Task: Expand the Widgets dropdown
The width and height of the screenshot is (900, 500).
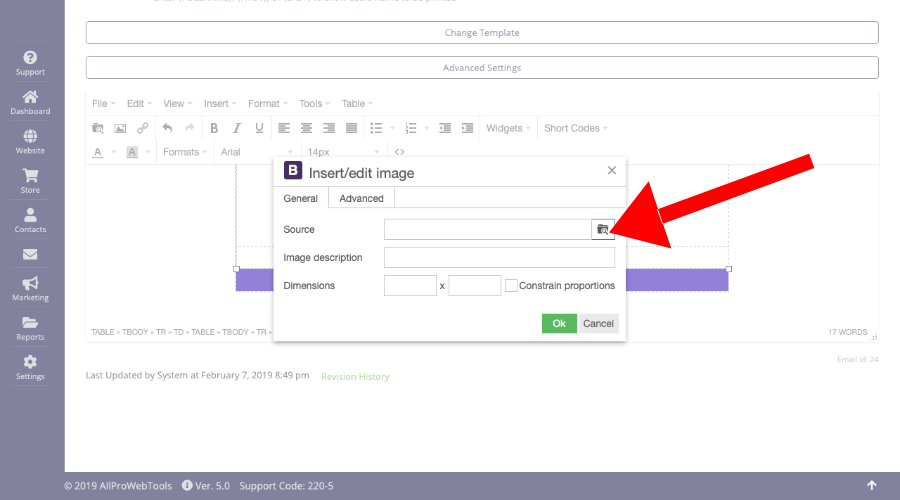Action: [508, 128]
